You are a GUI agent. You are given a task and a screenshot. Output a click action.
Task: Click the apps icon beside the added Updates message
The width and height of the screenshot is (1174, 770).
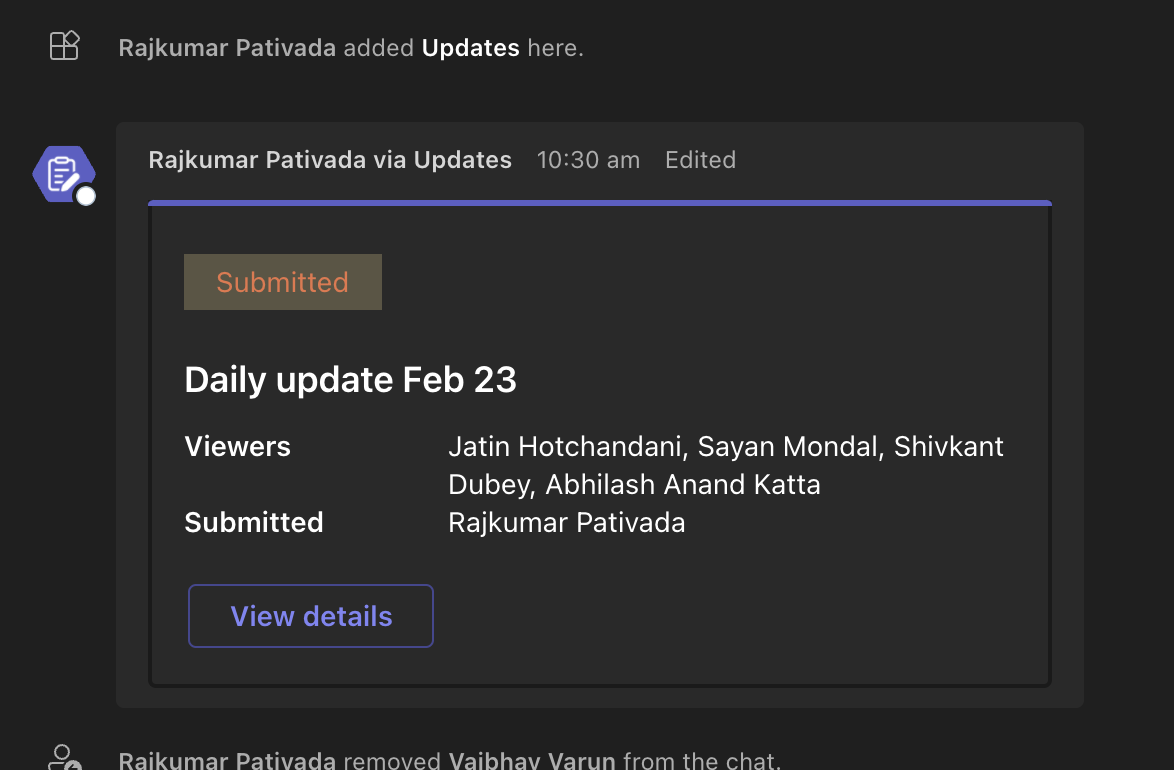pyautogui.click(x=64, y=46)
